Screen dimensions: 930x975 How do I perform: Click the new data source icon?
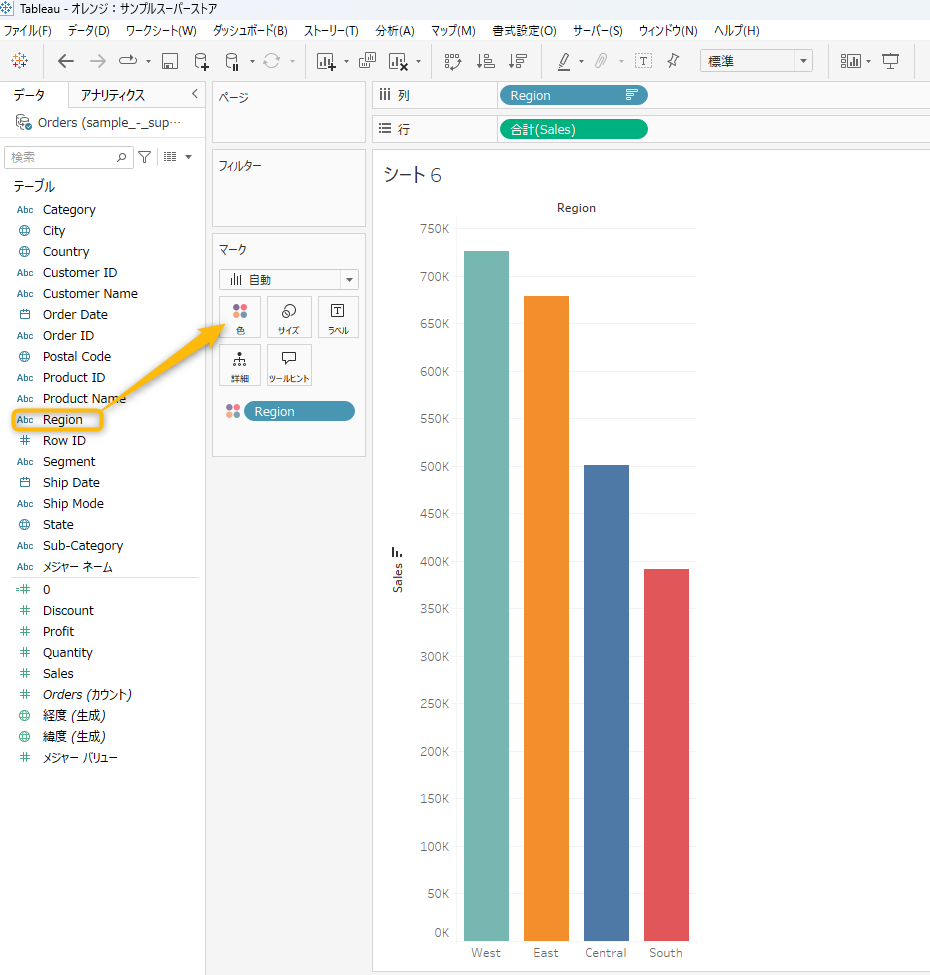[x=201, y=61]
